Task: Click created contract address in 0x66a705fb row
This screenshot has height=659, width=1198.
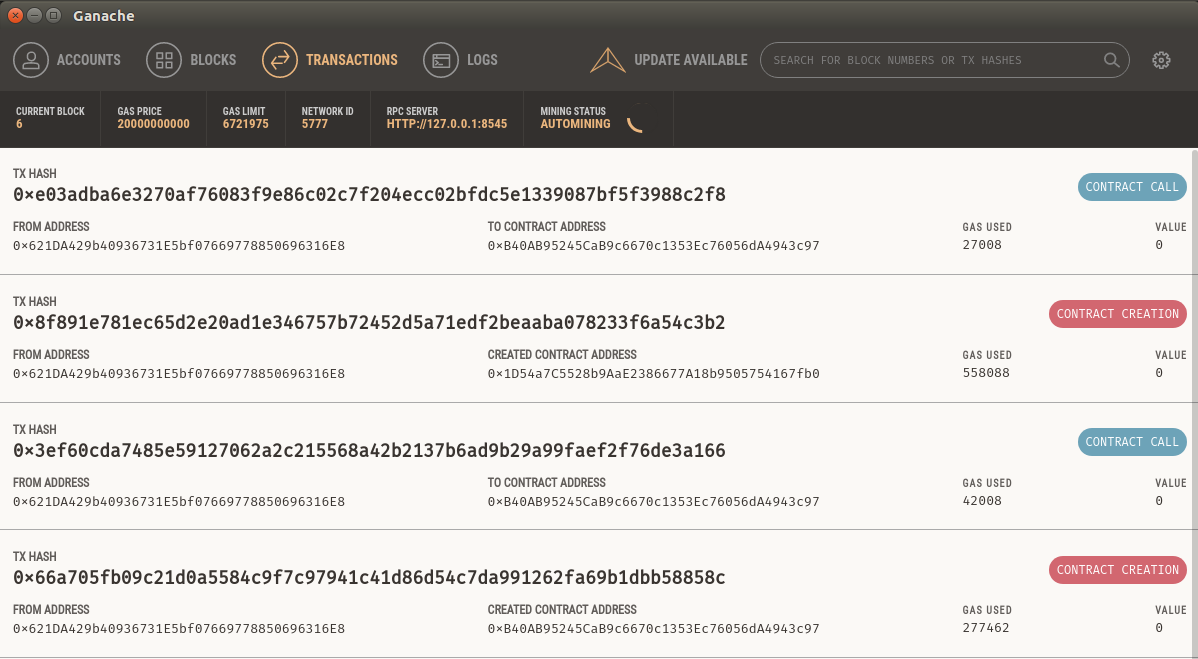Action: (x=653, y=629)
